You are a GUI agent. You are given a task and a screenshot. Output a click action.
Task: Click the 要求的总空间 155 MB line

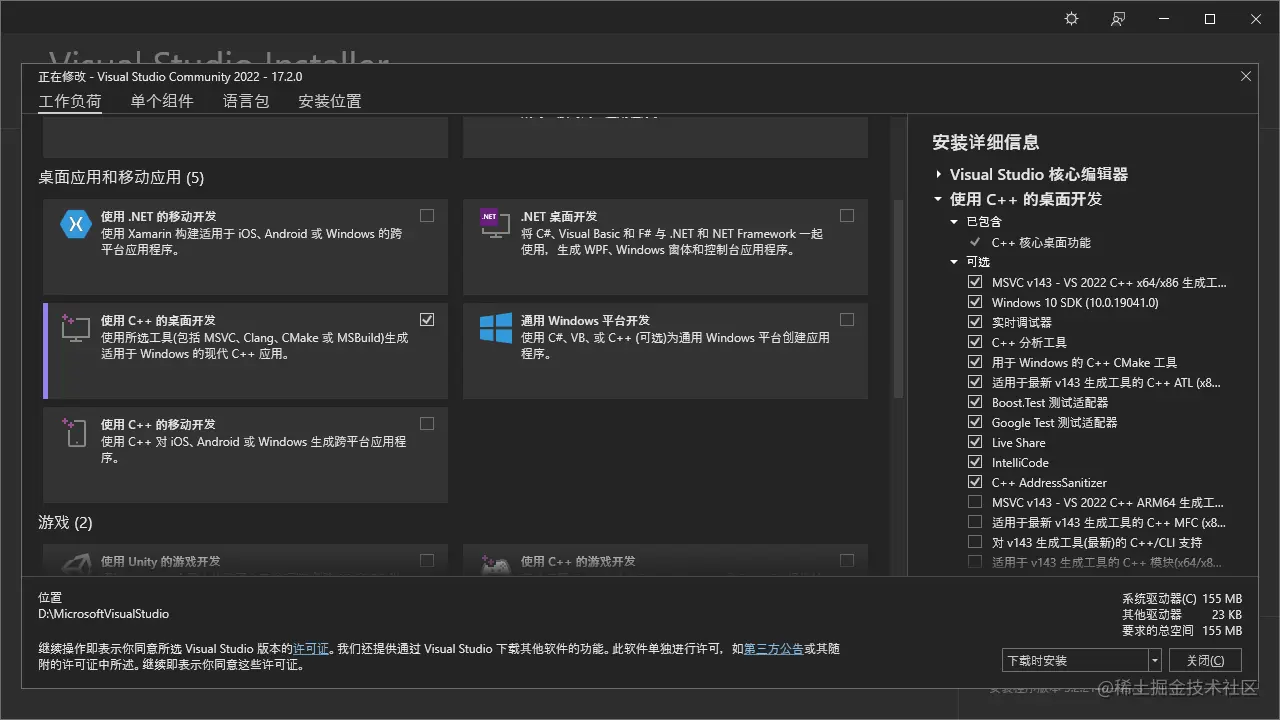(x=1182, y=631)
